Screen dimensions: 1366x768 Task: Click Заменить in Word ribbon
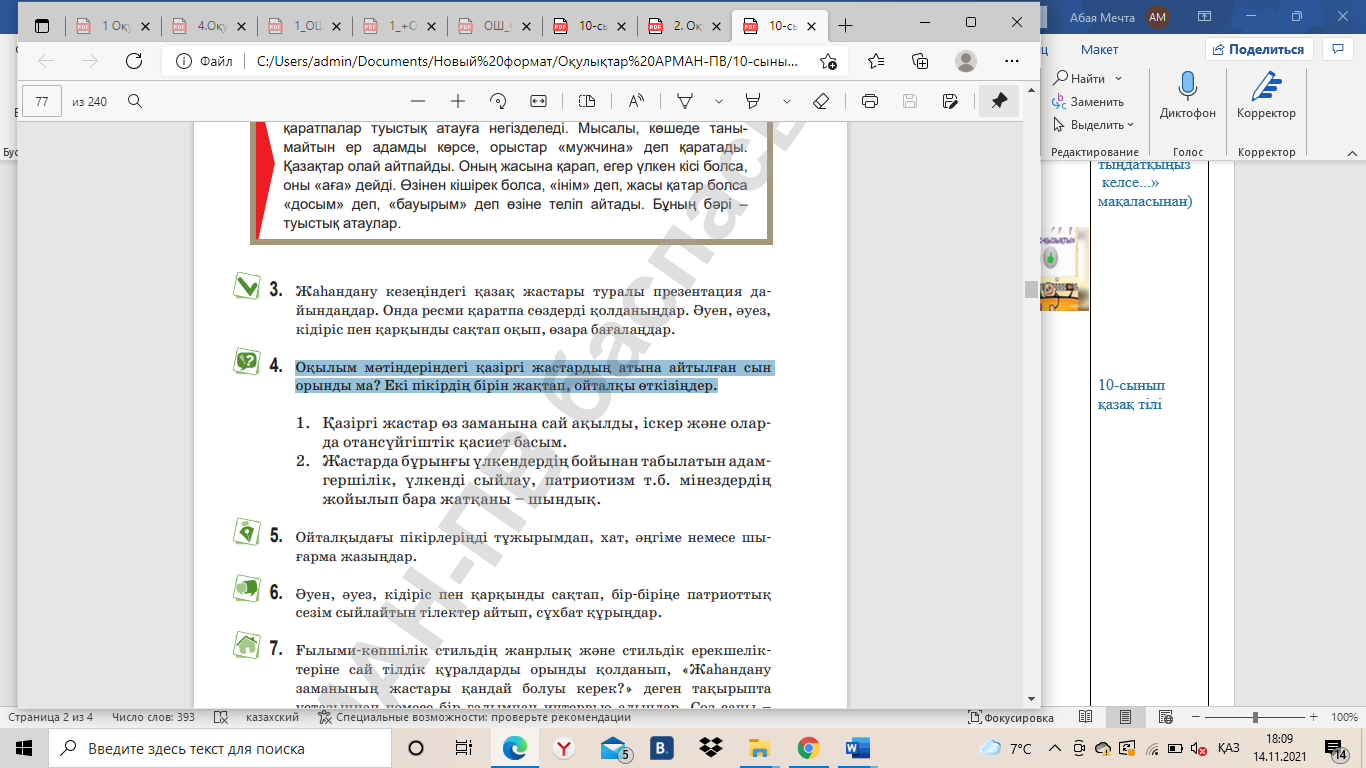tap(1088, 102)
